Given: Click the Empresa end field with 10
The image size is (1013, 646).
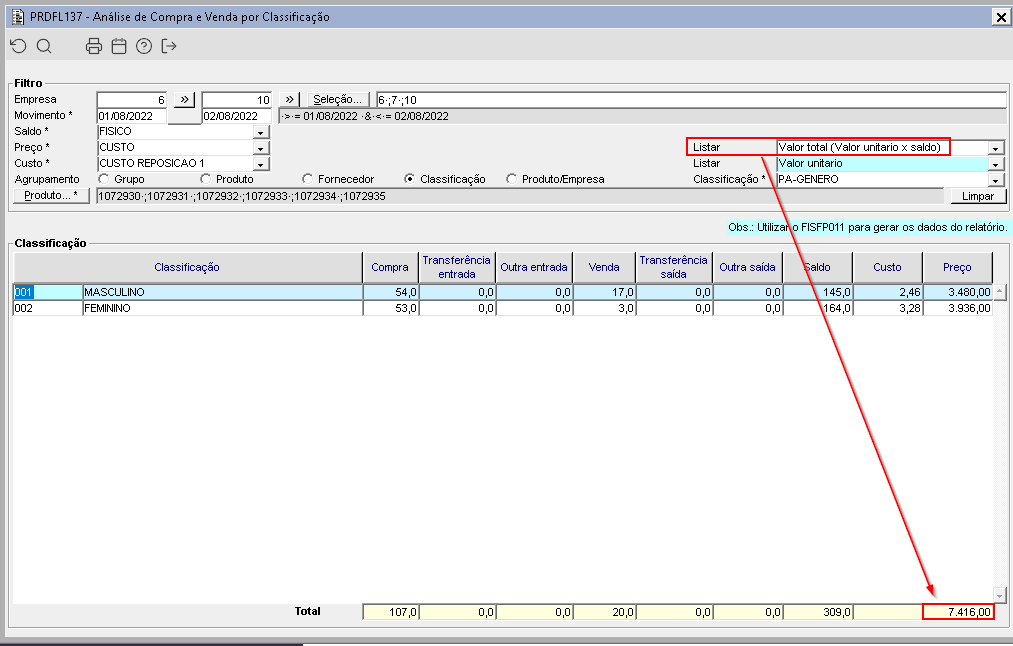Looking at the screenshot, I should 236,99.
